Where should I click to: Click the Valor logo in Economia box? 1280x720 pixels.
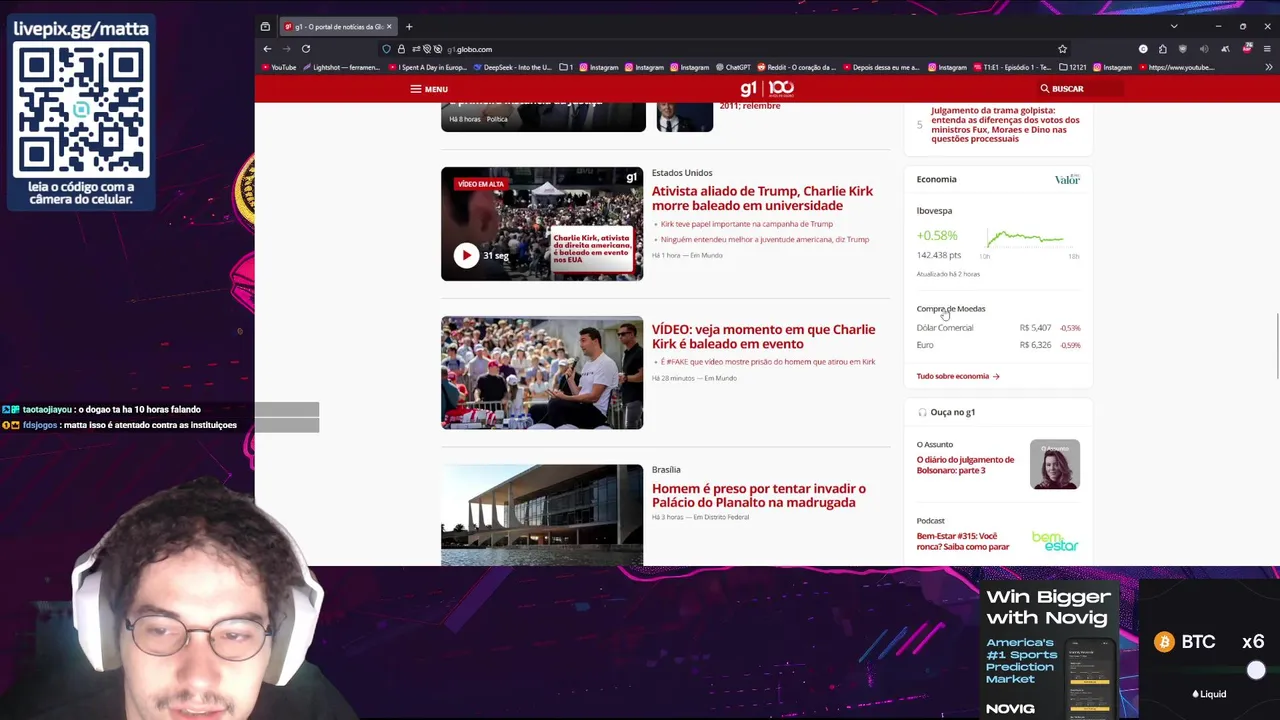click(x=1067, y=179)
